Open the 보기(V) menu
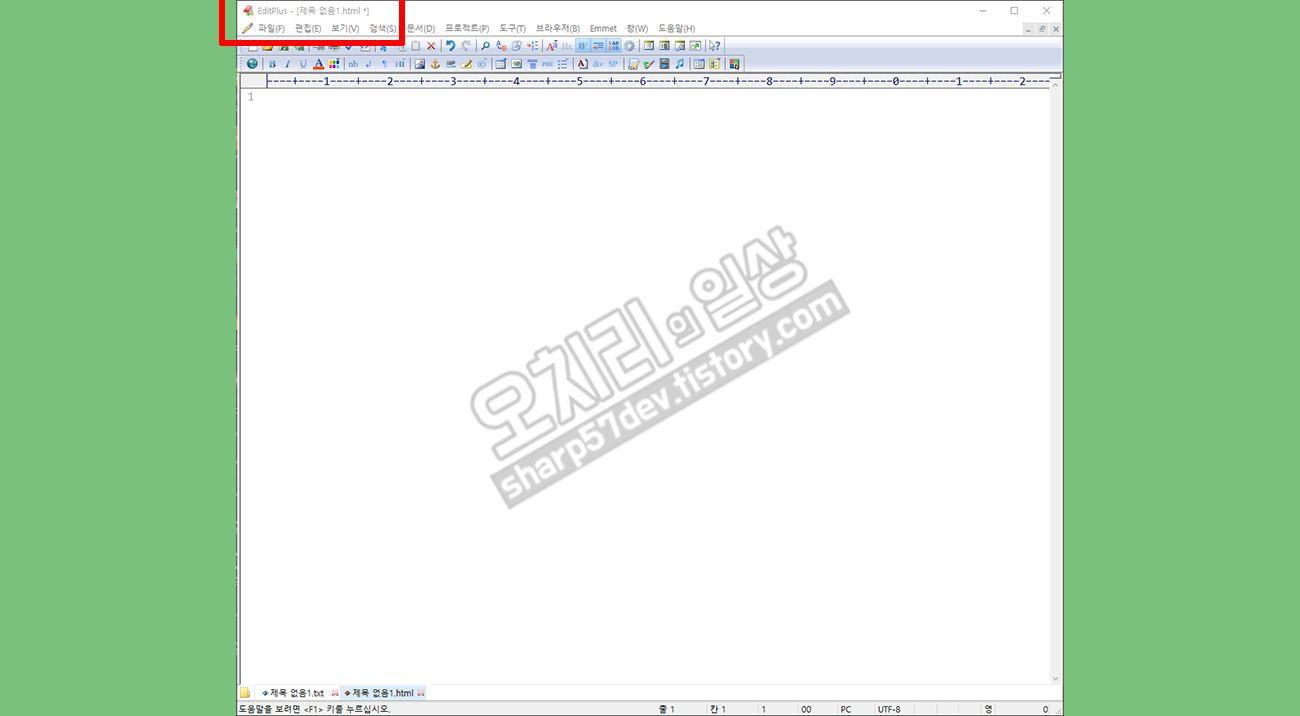Screen dimensions: 1300x716 coord(345,28)
